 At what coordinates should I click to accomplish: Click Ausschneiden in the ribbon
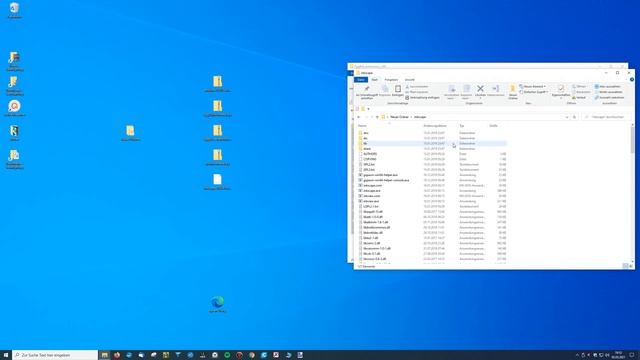point(417,87)
